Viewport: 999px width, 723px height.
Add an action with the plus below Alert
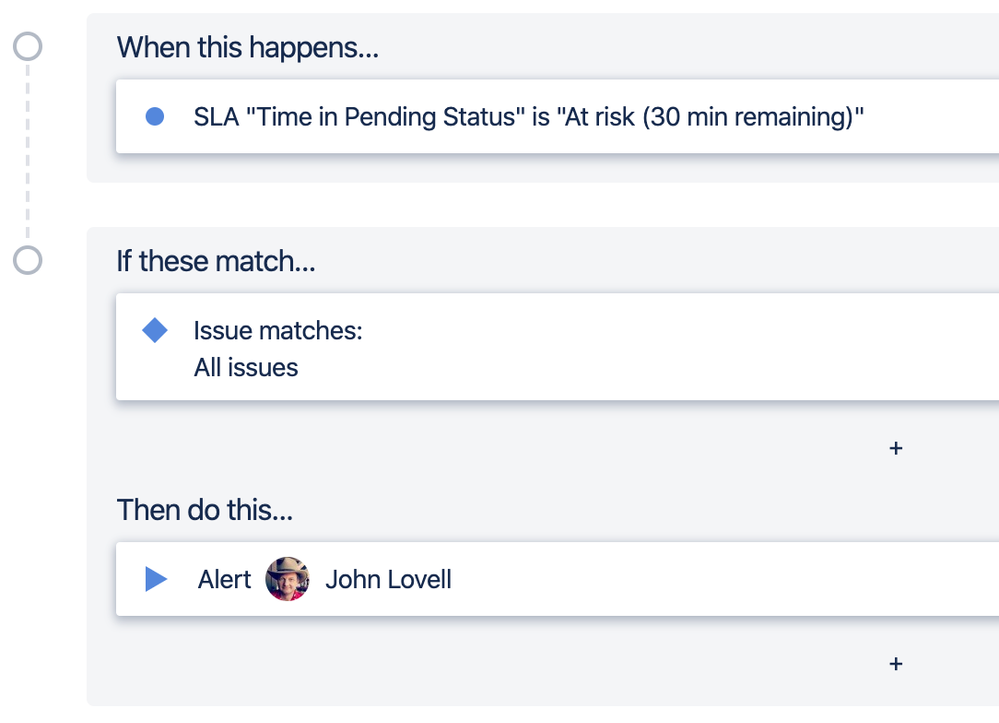point(896,663)
